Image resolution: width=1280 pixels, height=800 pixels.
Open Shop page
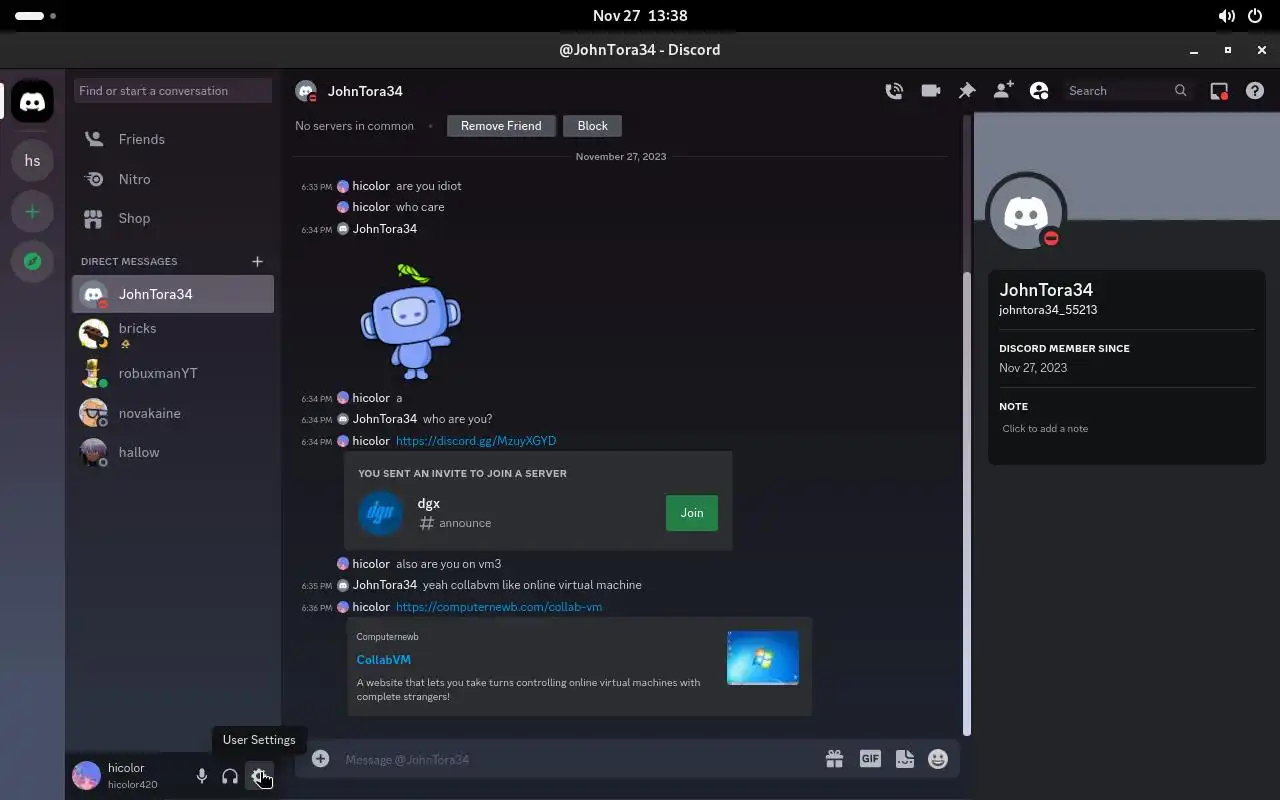[173, 218]
